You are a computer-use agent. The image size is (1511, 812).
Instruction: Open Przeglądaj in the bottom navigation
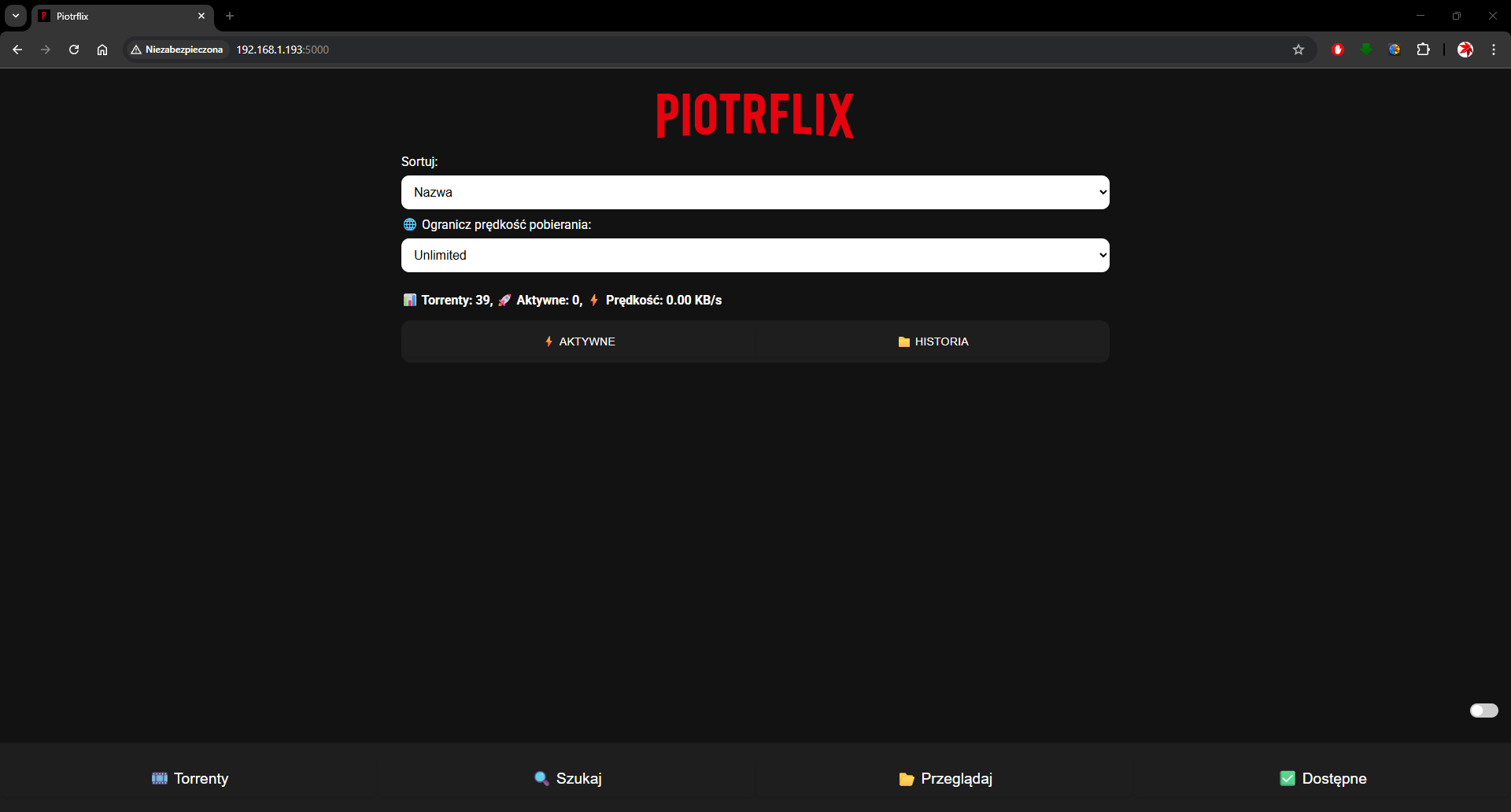(945, 778)
